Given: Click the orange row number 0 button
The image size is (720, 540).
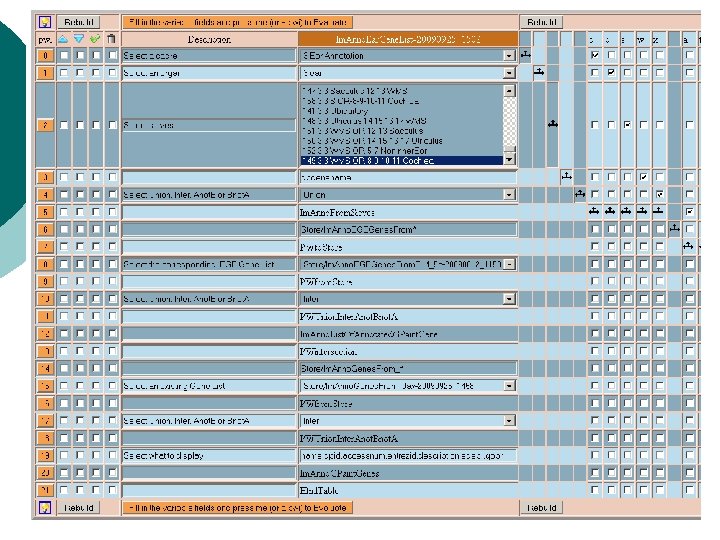Looking at the screenshot, I should coord(45,56).
